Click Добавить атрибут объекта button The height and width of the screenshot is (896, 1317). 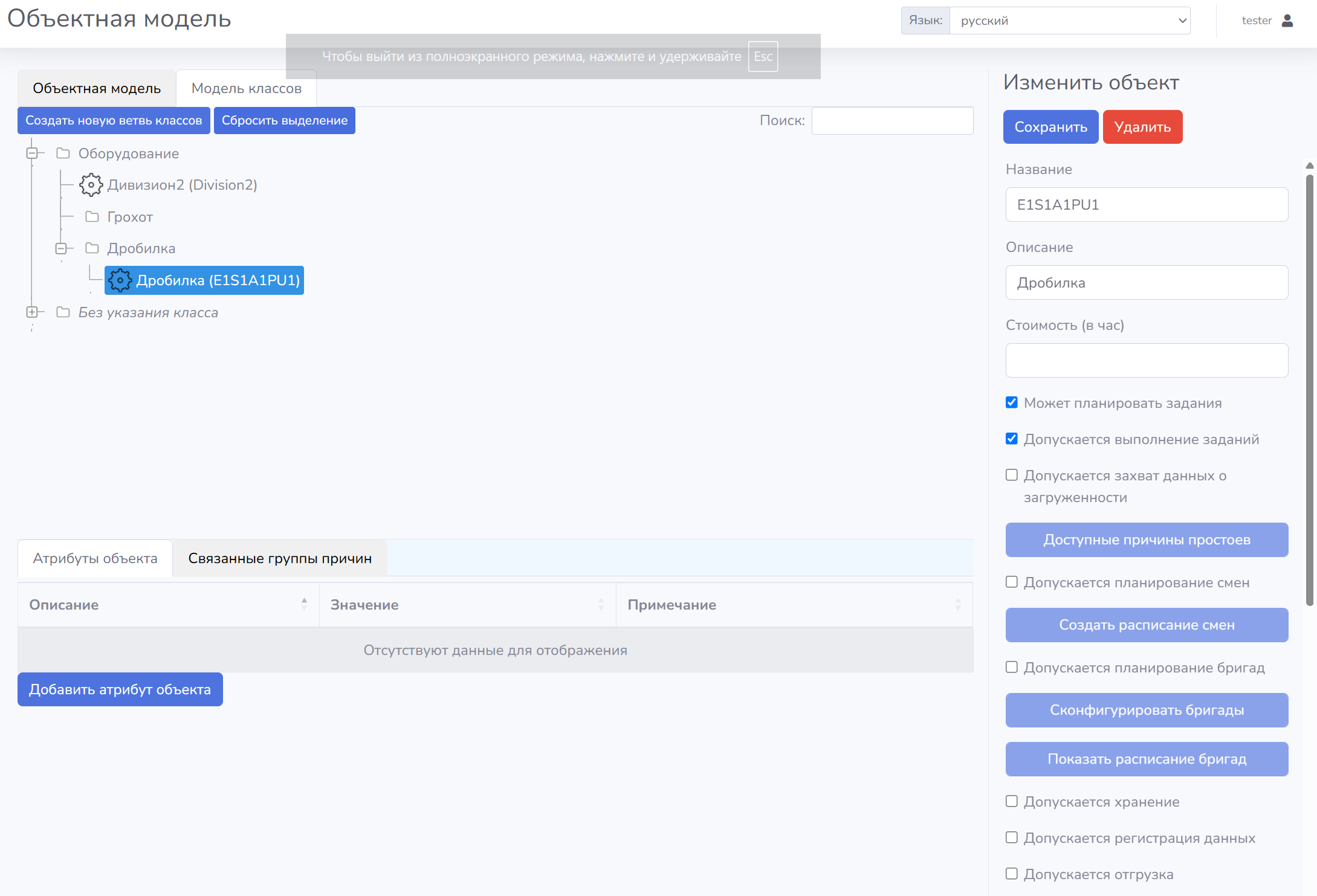120,689
